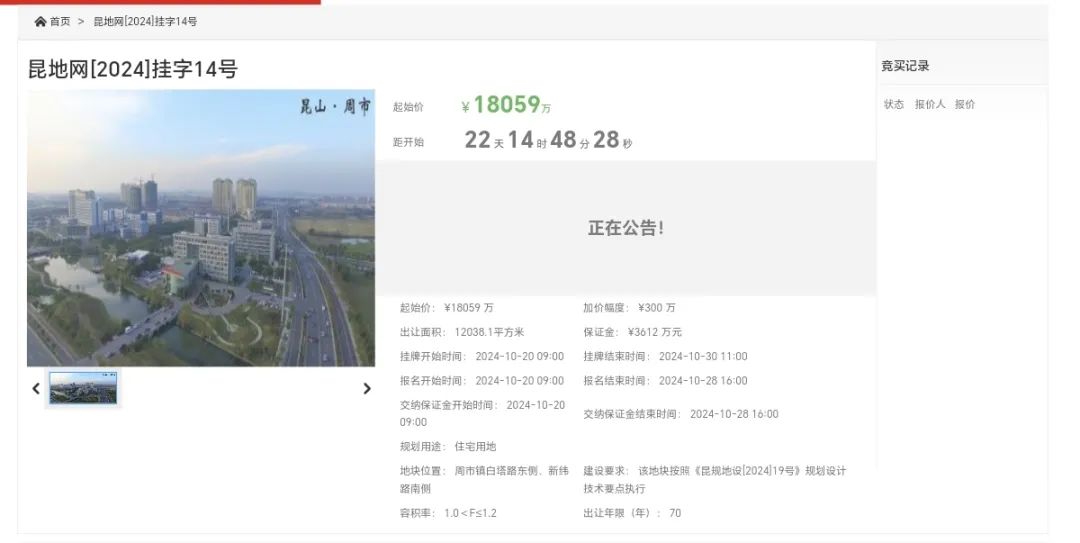Show previous image with left arrow
This screenshot has width=1080, height=543.
(36, 389)
